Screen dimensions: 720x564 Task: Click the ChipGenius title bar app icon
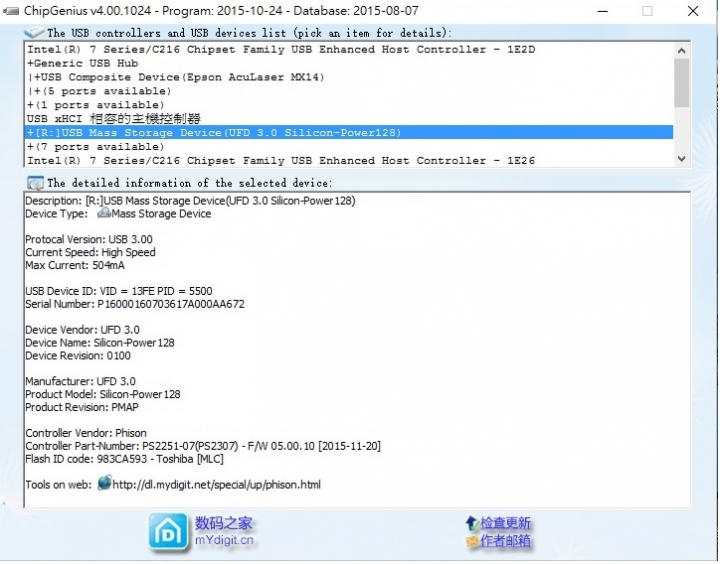coord(11,11)
